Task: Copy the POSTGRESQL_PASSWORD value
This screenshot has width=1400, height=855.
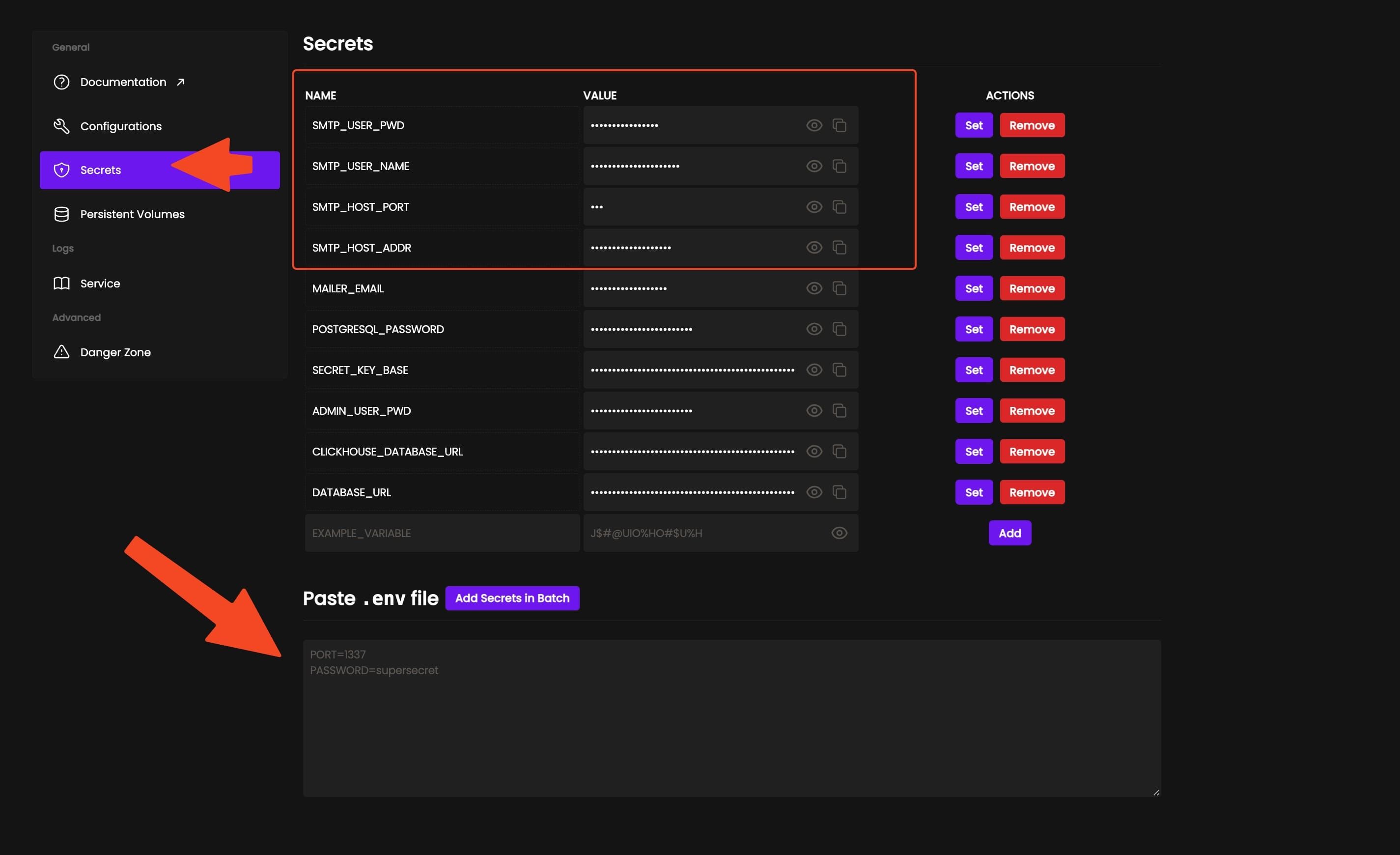Action: tap(839, 329)
